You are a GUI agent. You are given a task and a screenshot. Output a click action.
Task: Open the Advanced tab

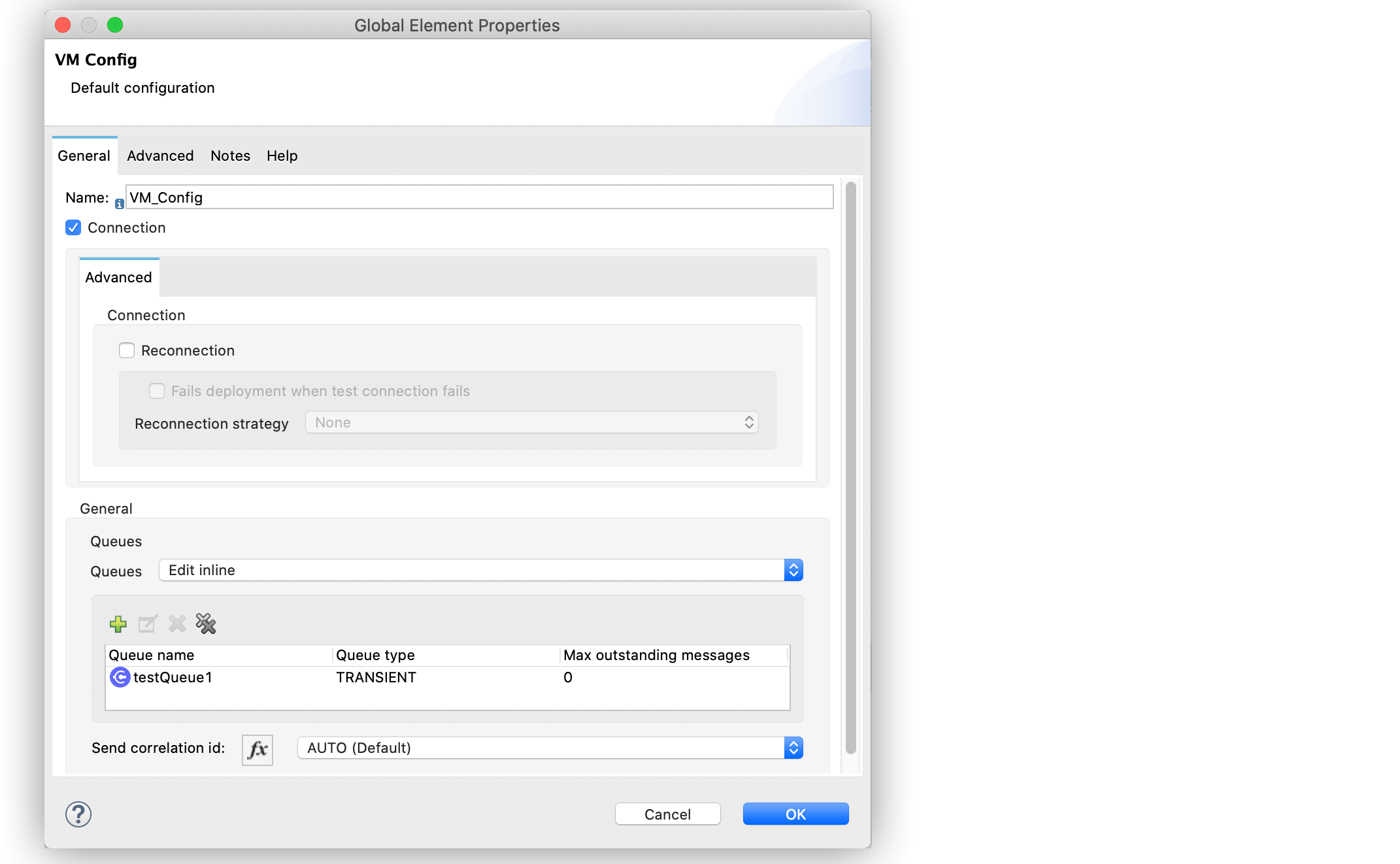[159, 156]
